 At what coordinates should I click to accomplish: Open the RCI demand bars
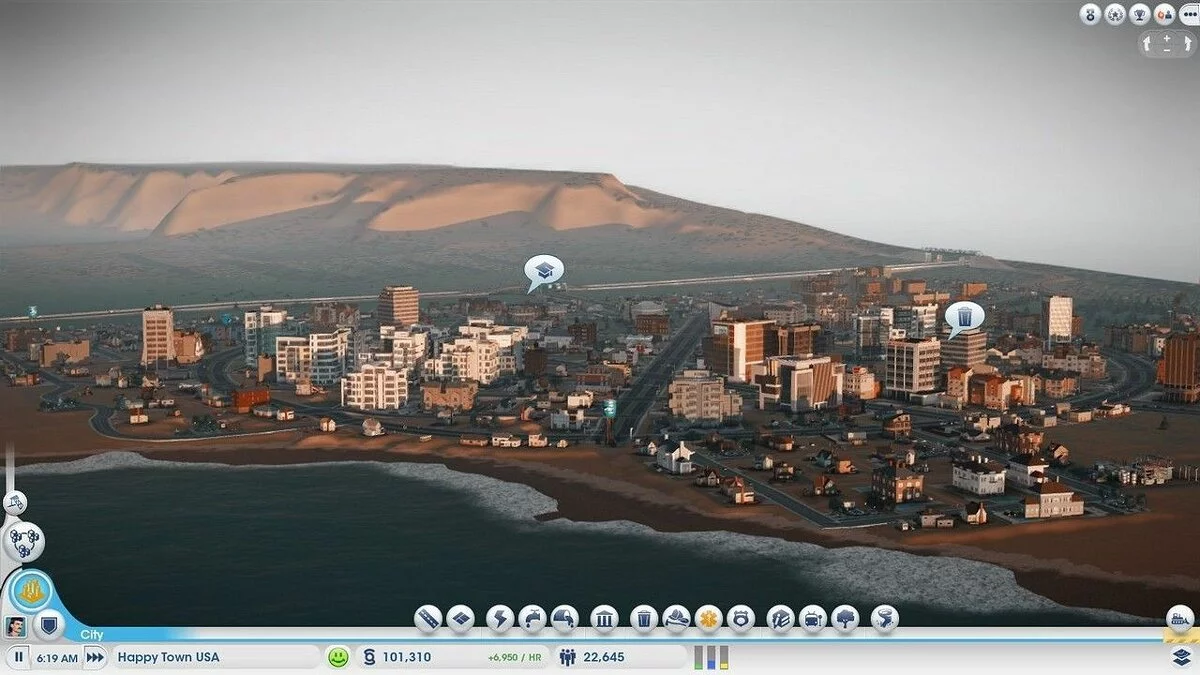[x=711, y=657]
